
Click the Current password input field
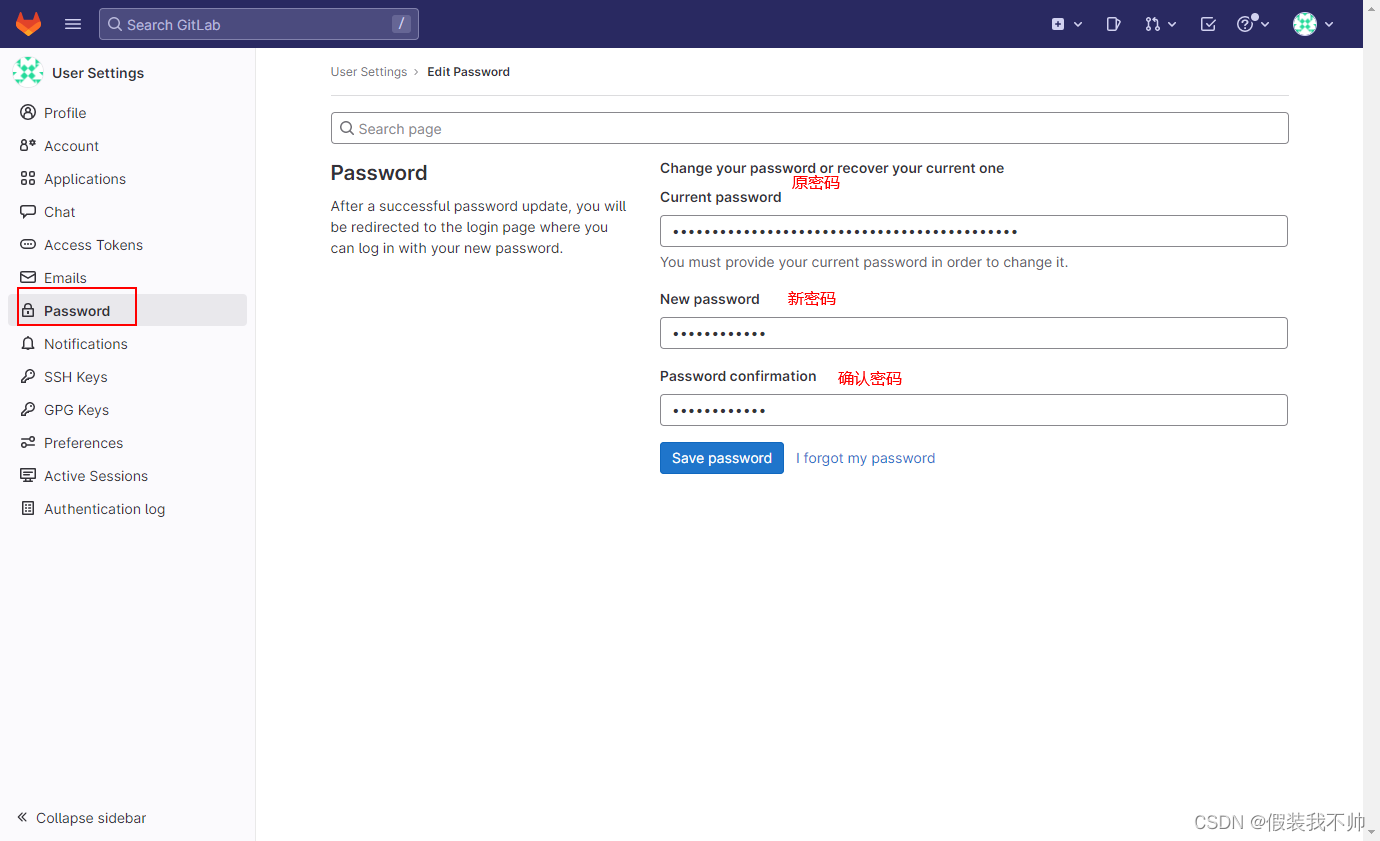[974, 231]
